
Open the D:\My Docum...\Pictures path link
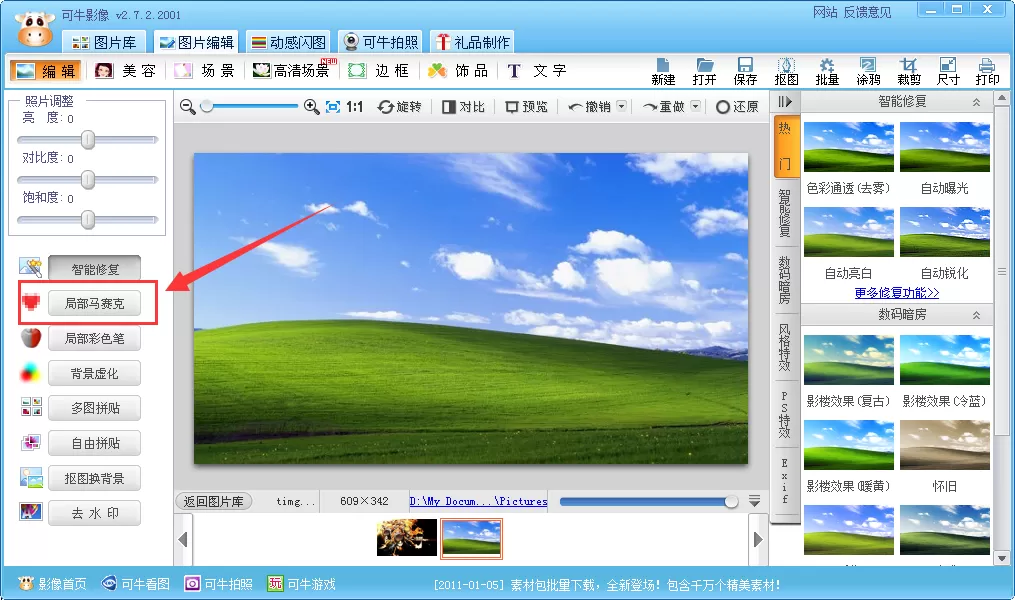click(x=478, y=501)
